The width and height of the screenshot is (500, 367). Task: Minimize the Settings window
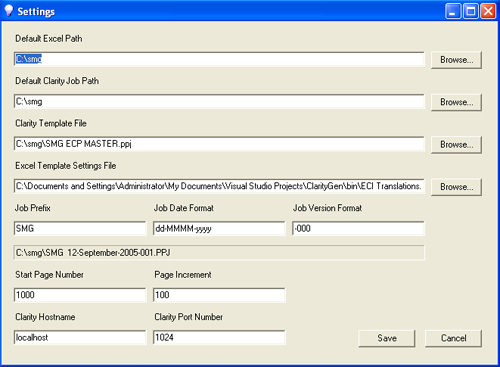click(x=453, y=11)
